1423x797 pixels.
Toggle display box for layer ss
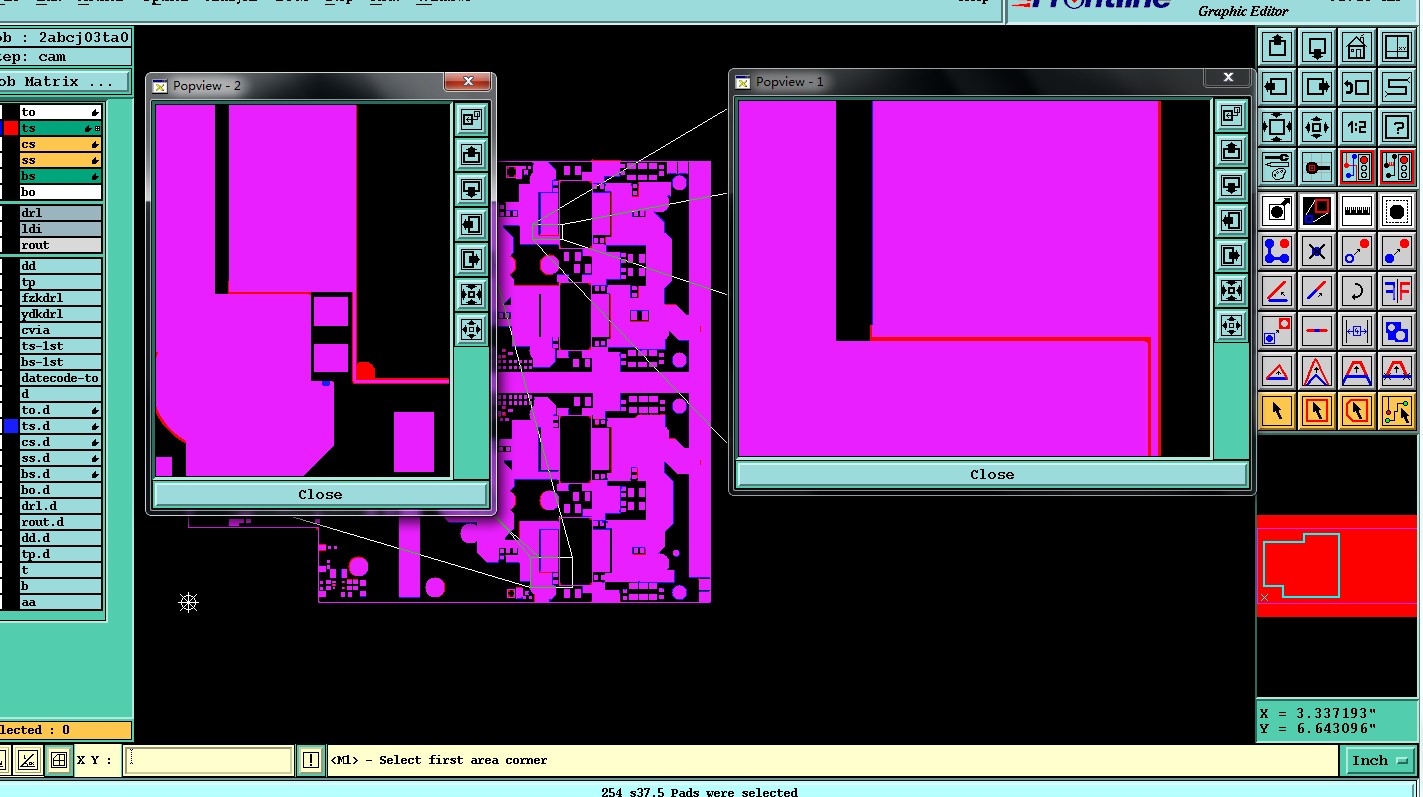click(x=10, y=160)
